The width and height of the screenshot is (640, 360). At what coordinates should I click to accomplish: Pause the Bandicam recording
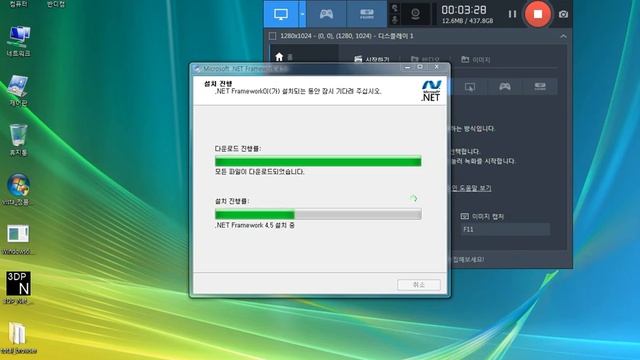pyautogui.click(x=512, y=14)
